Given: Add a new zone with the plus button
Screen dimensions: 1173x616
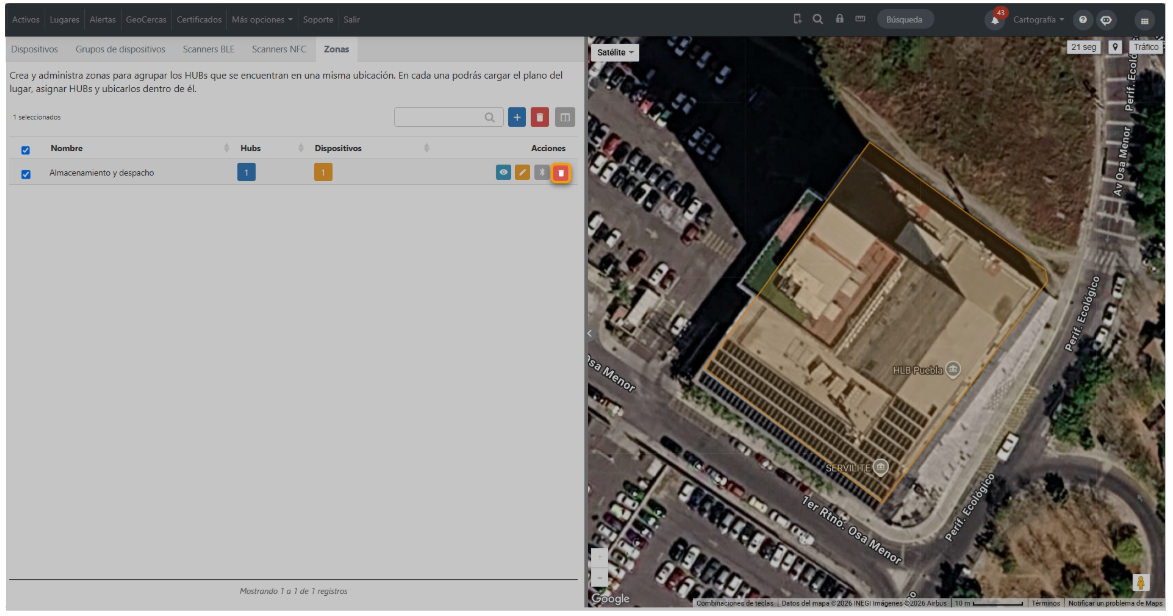Looking at the screenshot, I should point(517,118).
